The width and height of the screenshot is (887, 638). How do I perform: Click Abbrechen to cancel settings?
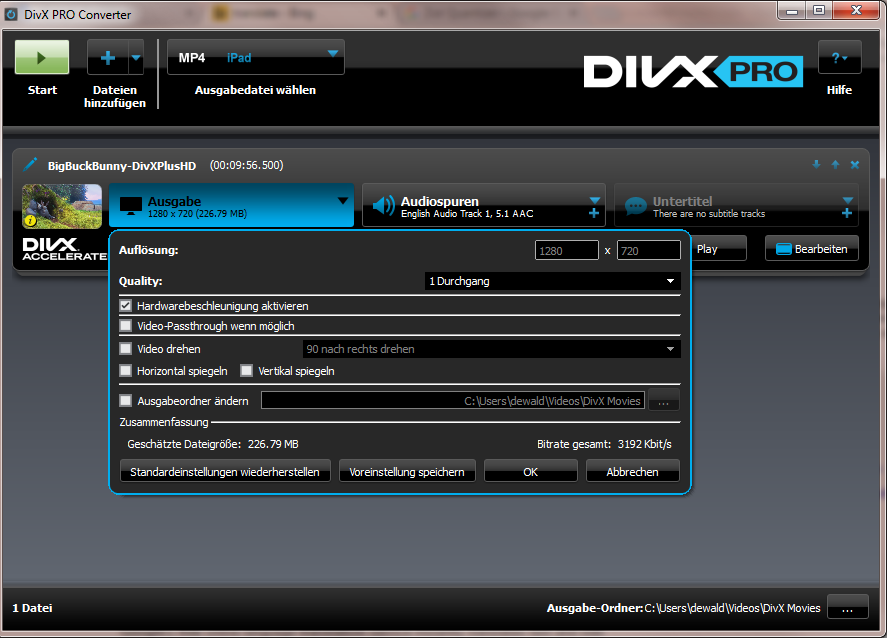tap(632, 471)
